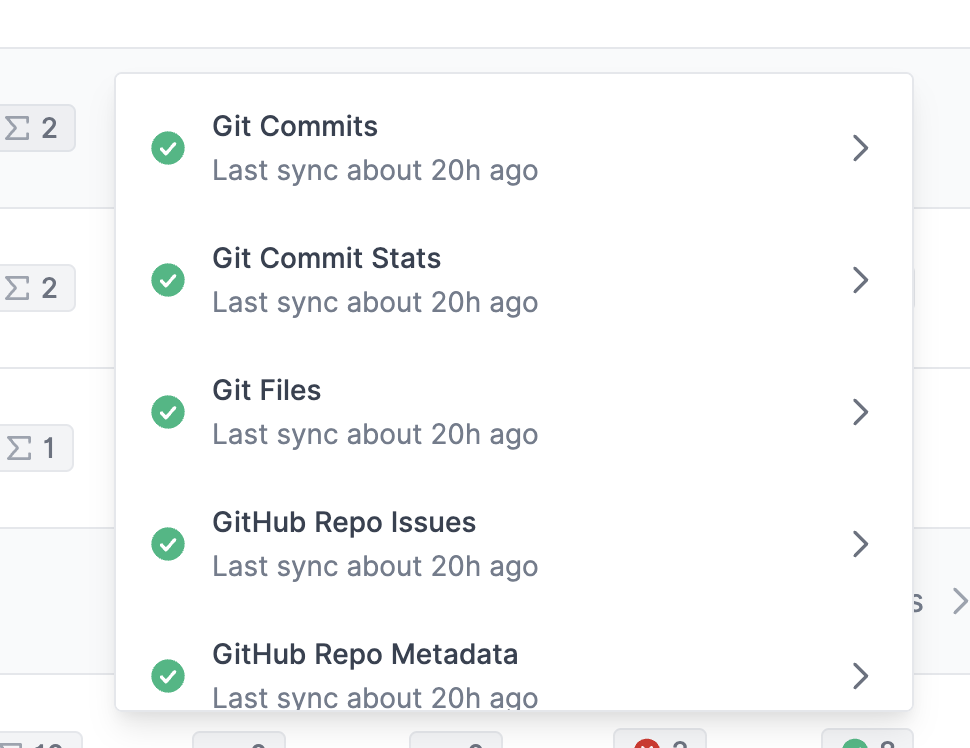The image size is (970, 748).
Task: Click the chevron at the far right edge
Action: click(959, 601)
